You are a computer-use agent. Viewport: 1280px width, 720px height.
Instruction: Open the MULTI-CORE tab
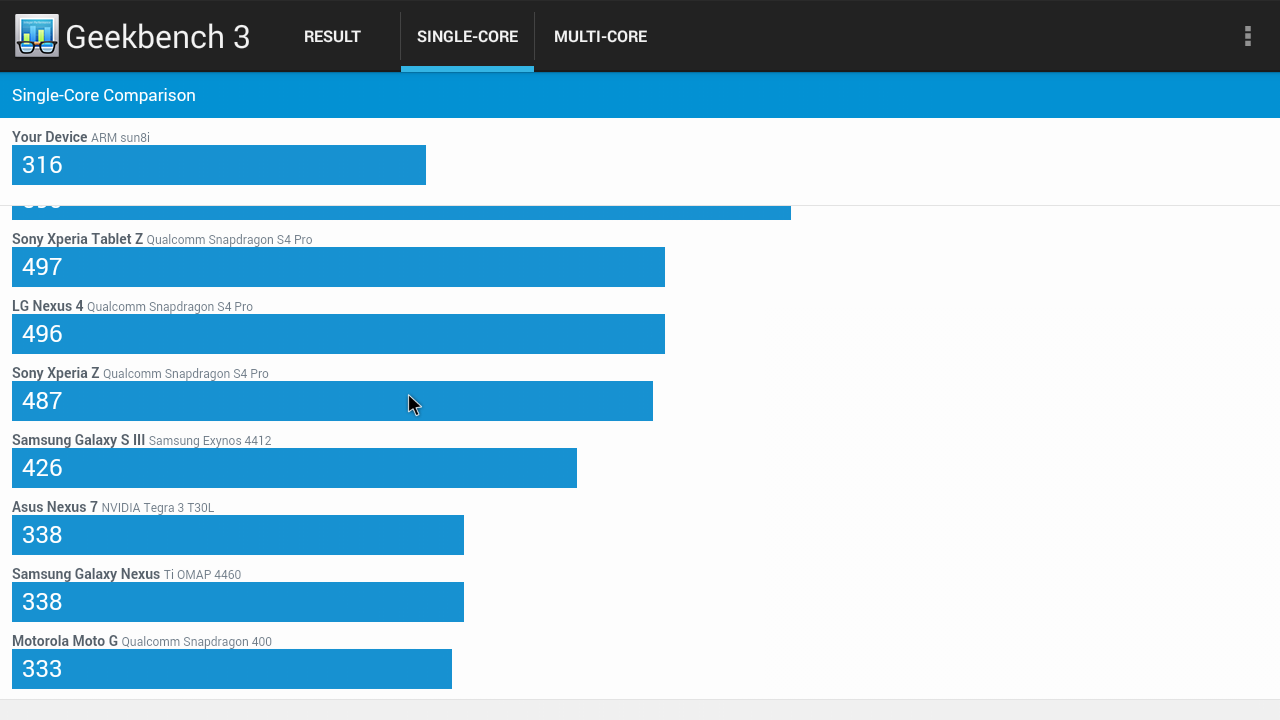pos(600,36)
